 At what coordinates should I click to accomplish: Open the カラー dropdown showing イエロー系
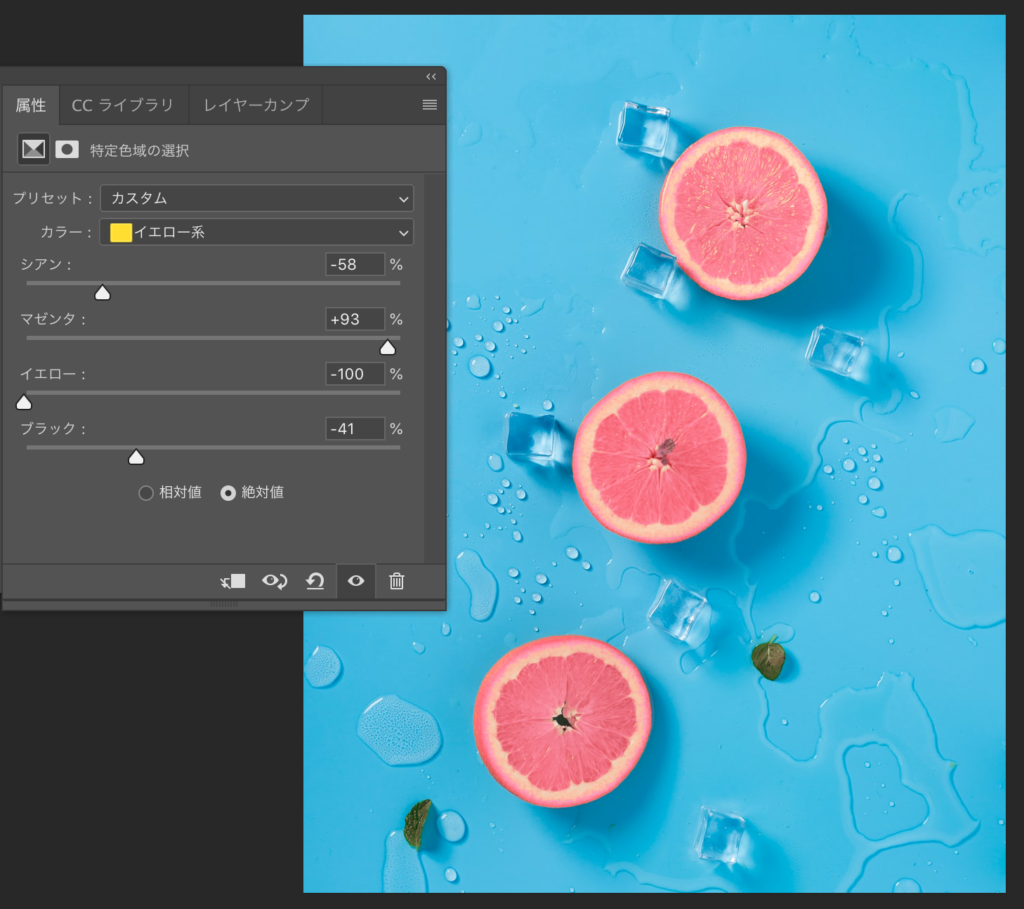click(x=256, y=233)
